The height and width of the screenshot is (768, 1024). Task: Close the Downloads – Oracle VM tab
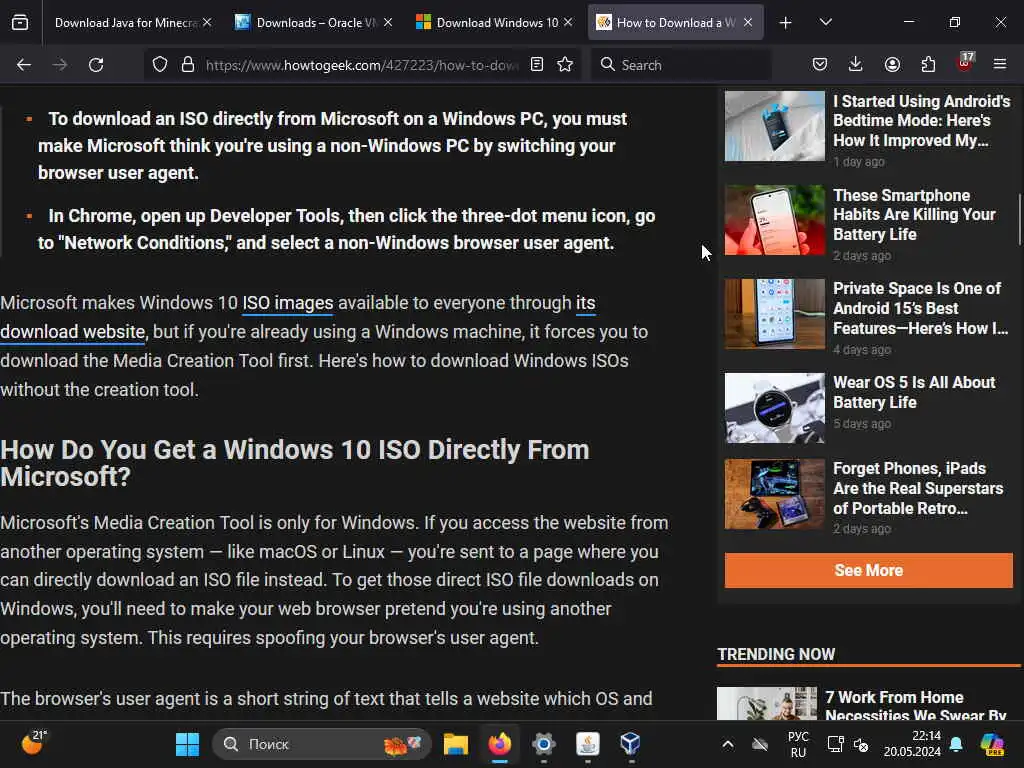[388, 22]
